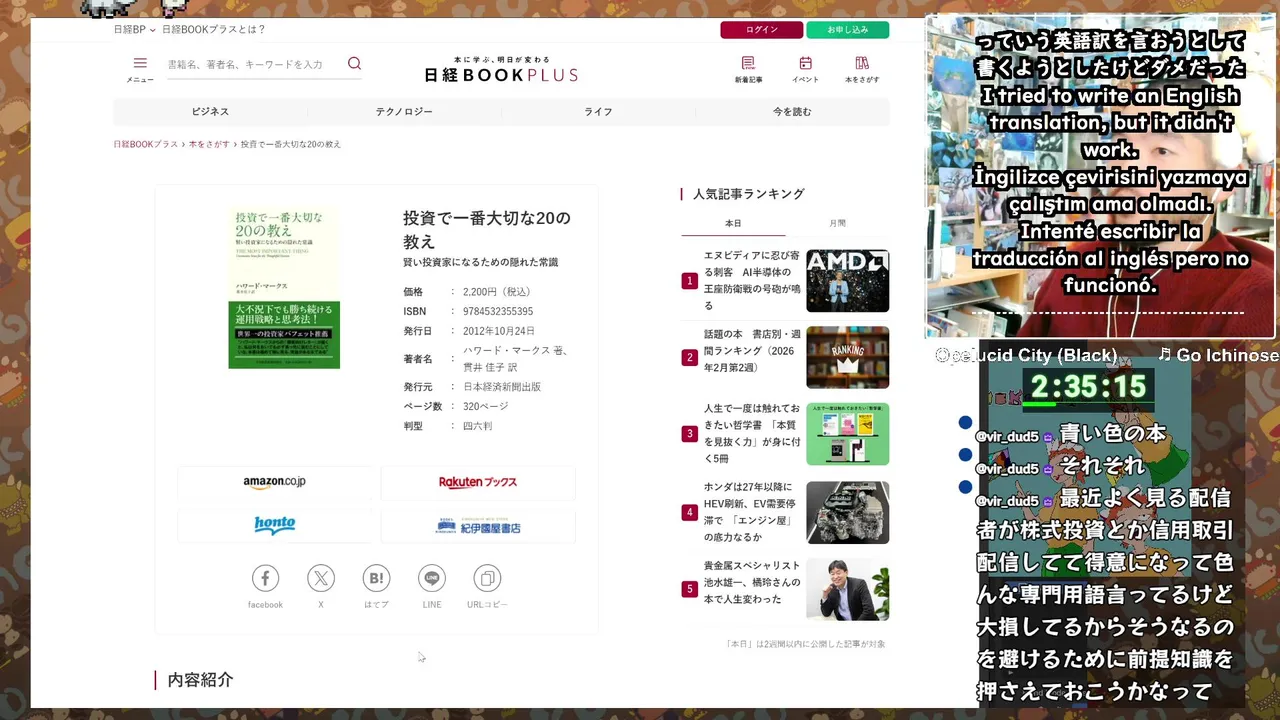1280x720 pixels.
Task: Open ranking article about エヌビディア
Action: tap(752, 280)
